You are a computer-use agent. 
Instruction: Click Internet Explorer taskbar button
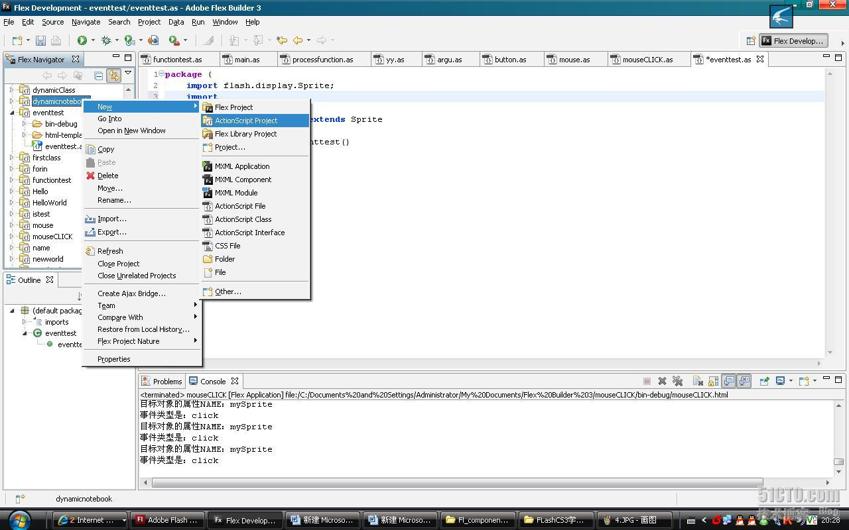point(90,520)
